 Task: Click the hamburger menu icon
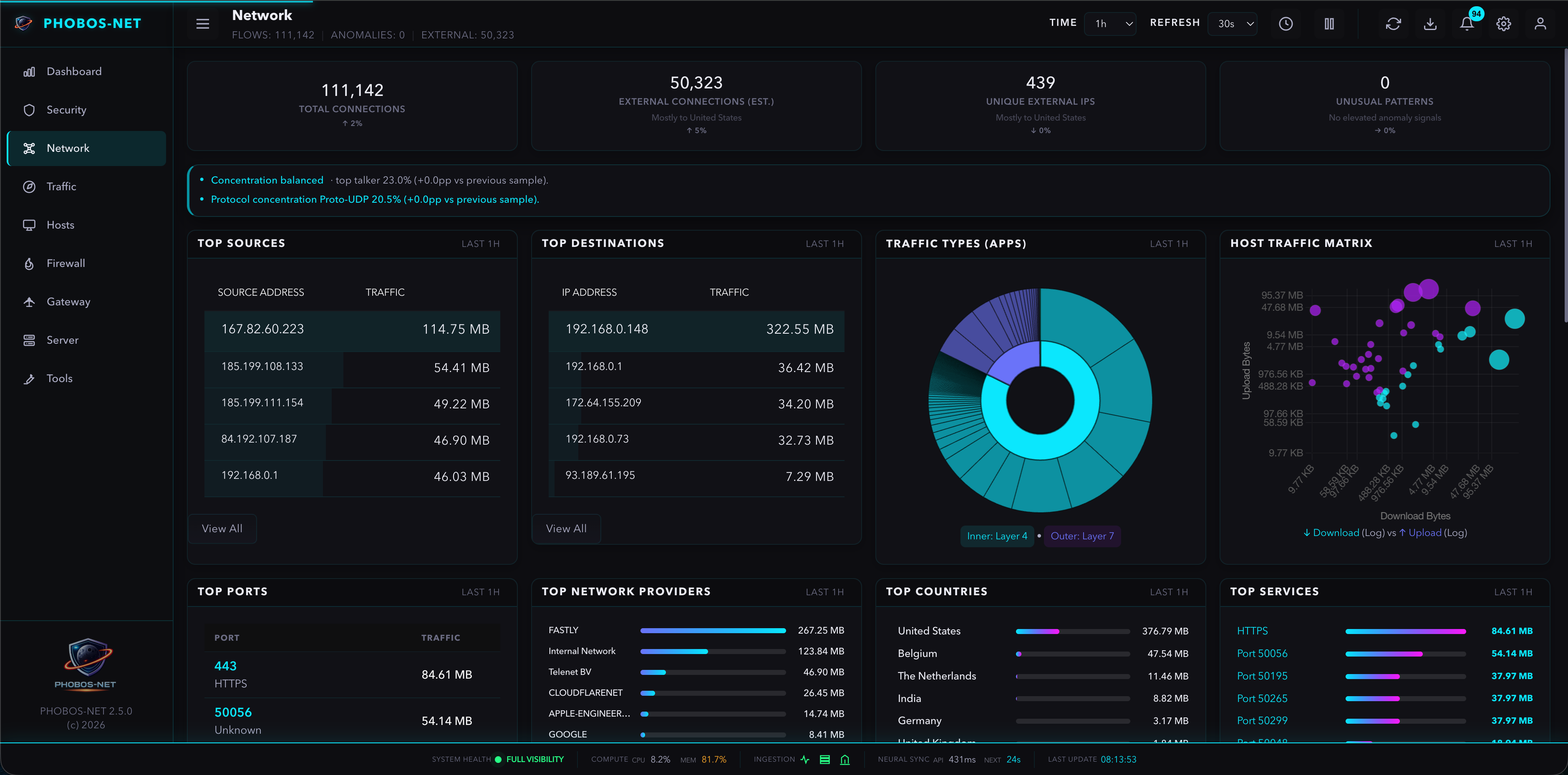pyautogui.click(x=203, y=24)
